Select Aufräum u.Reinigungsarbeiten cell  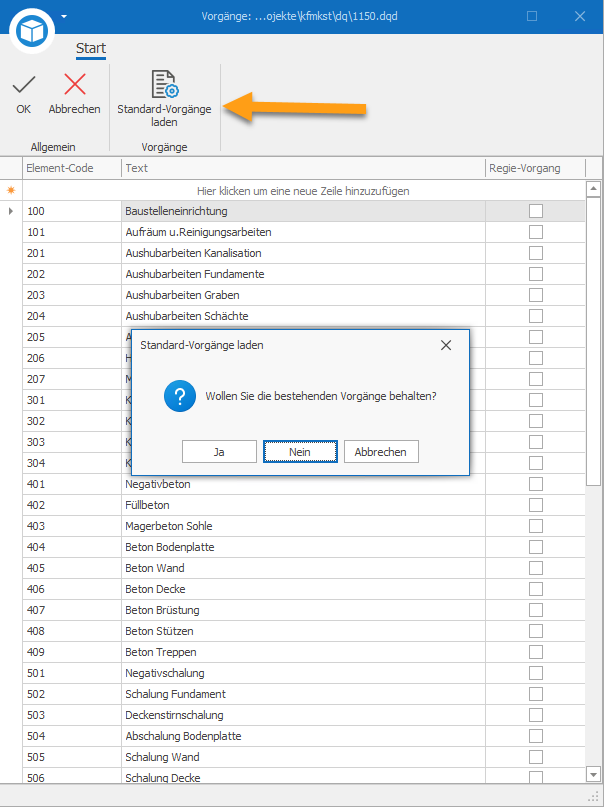(x=303, y=232)
